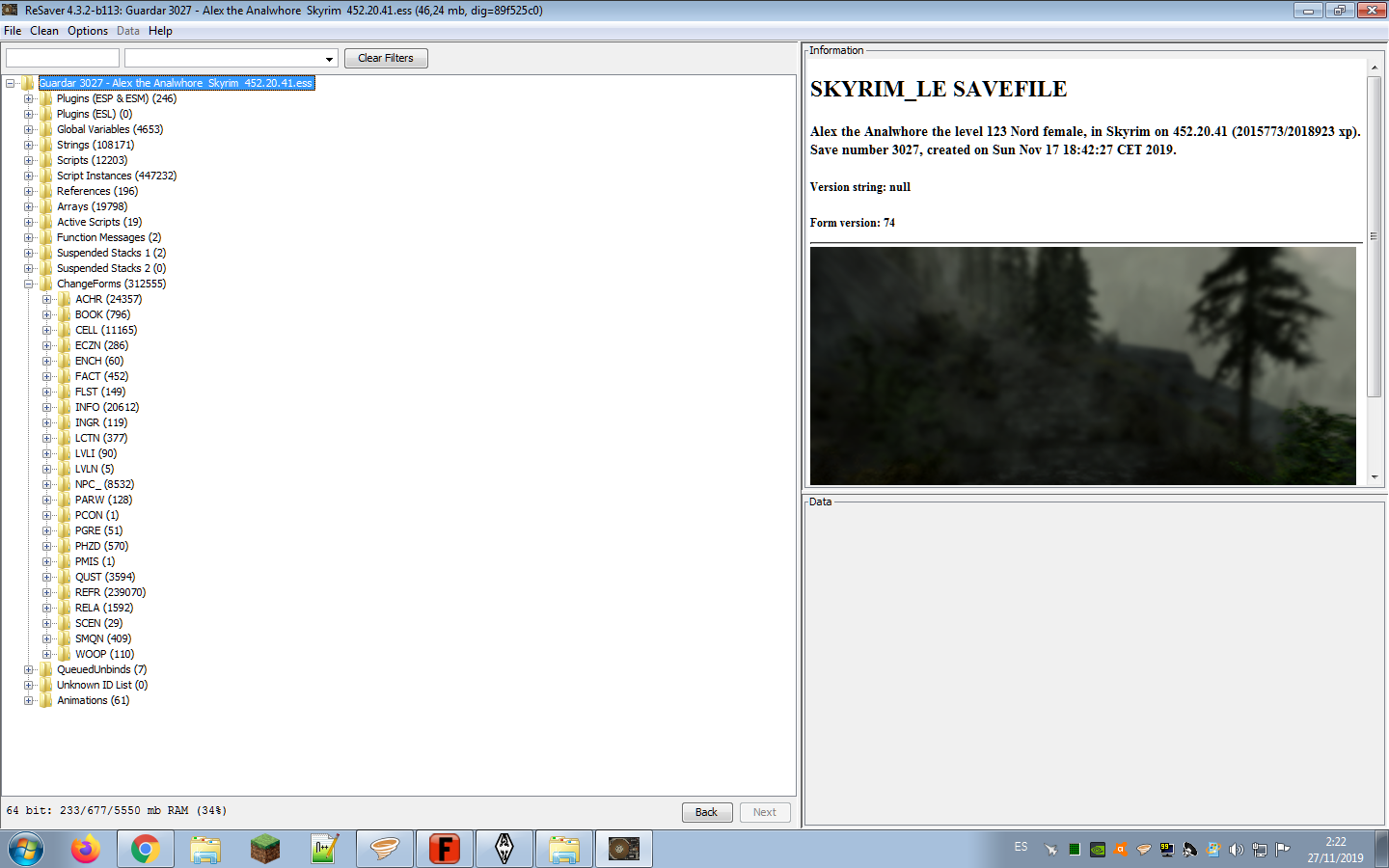
Task: Open the Clean menu
Action: pyautogui.click(x=44, y=31)
